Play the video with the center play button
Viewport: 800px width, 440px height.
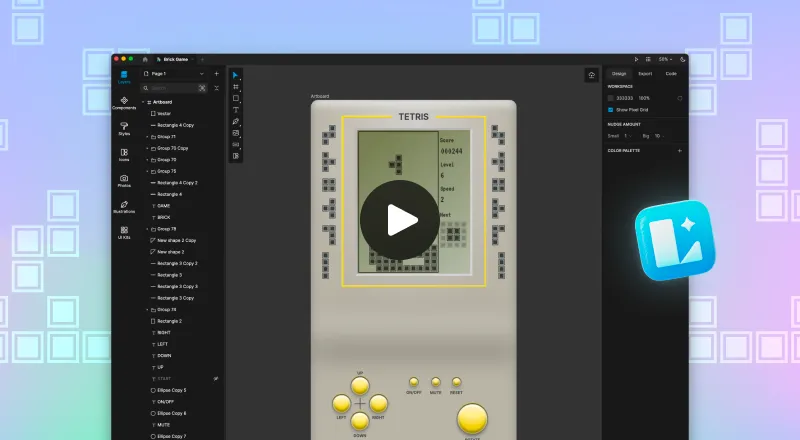400,220
